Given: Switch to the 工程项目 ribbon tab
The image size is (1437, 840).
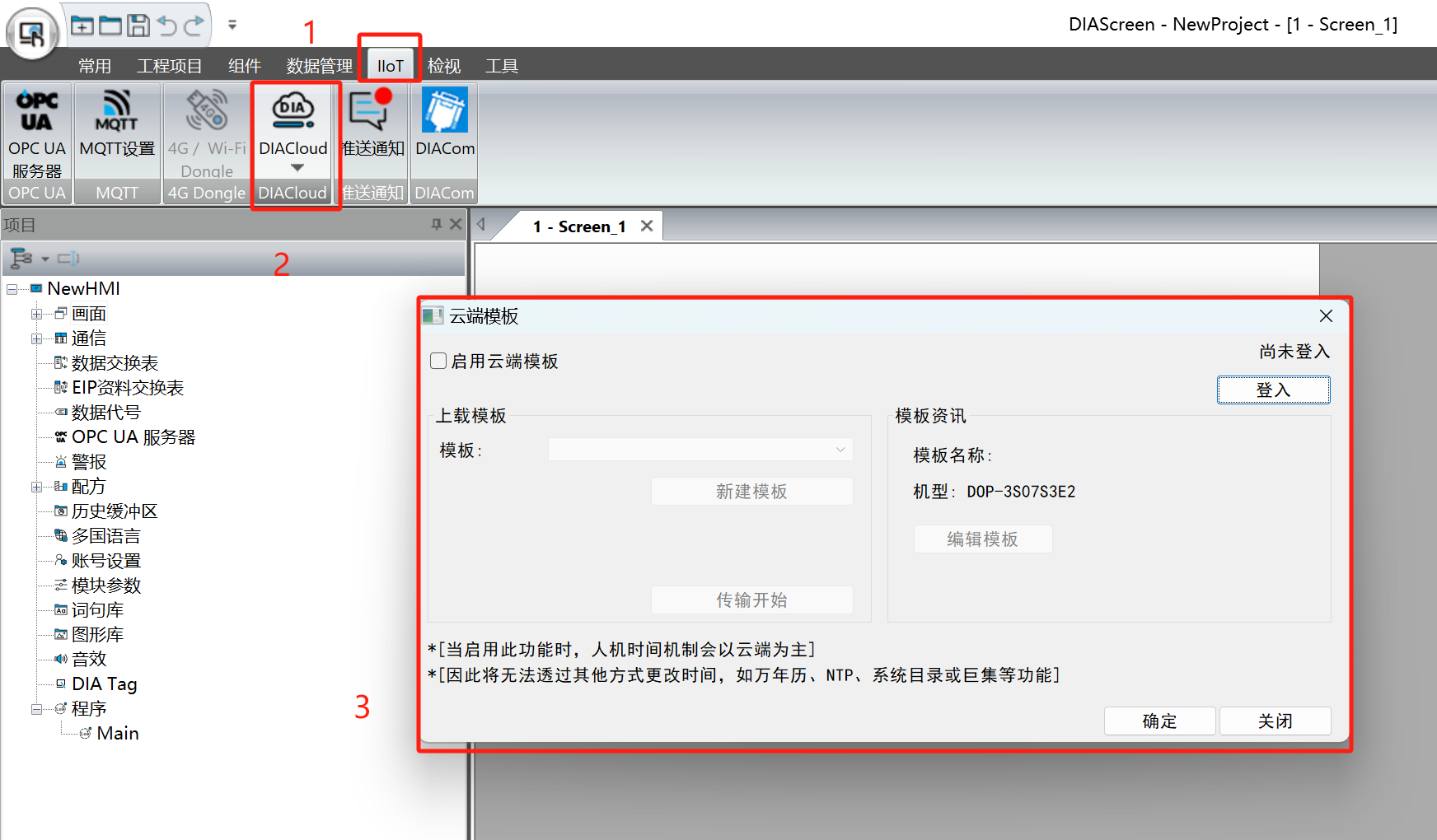Looking at the screenshot, I should coord(169,66).
